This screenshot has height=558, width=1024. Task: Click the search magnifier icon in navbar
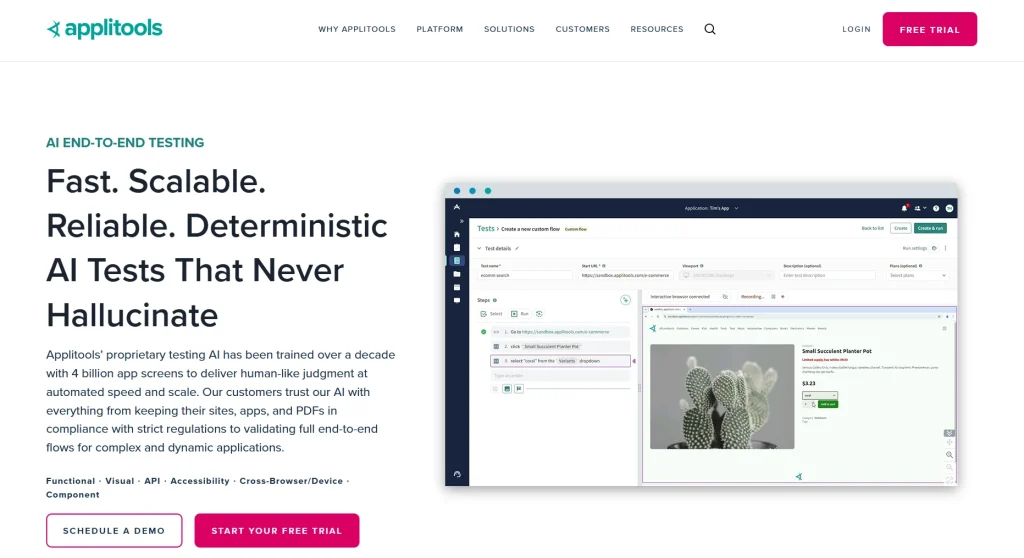710,29
